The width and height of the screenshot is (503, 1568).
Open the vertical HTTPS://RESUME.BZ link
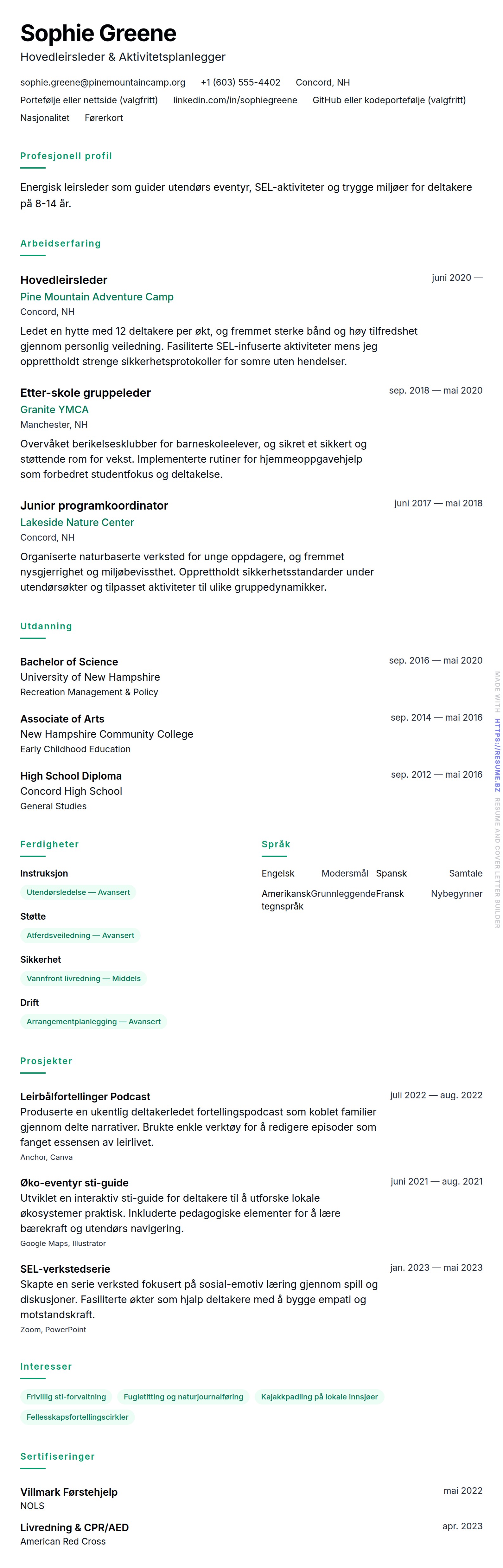[x=497, y=755]
